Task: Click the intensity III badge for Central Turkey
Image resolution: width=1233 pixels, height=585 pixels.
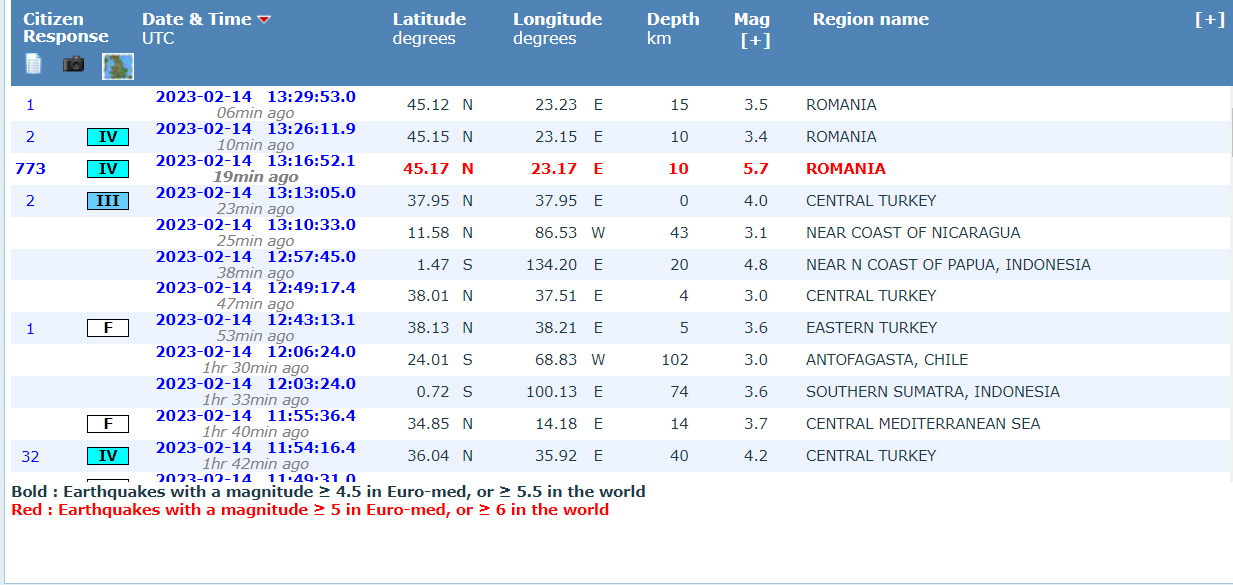Action: pyautogui.click(x=108, y=201)
